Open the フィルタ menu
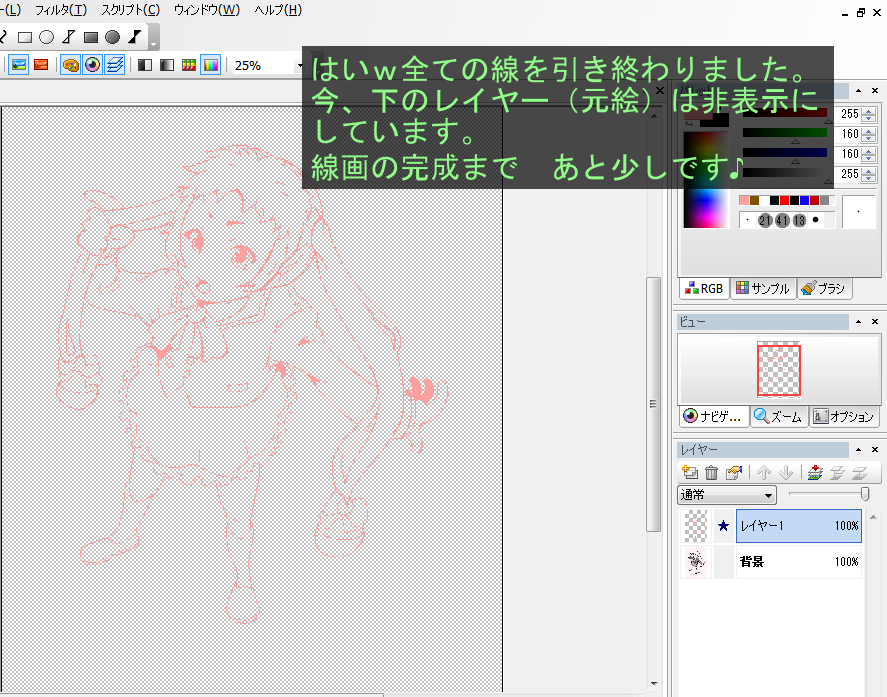 pos(60,10)
